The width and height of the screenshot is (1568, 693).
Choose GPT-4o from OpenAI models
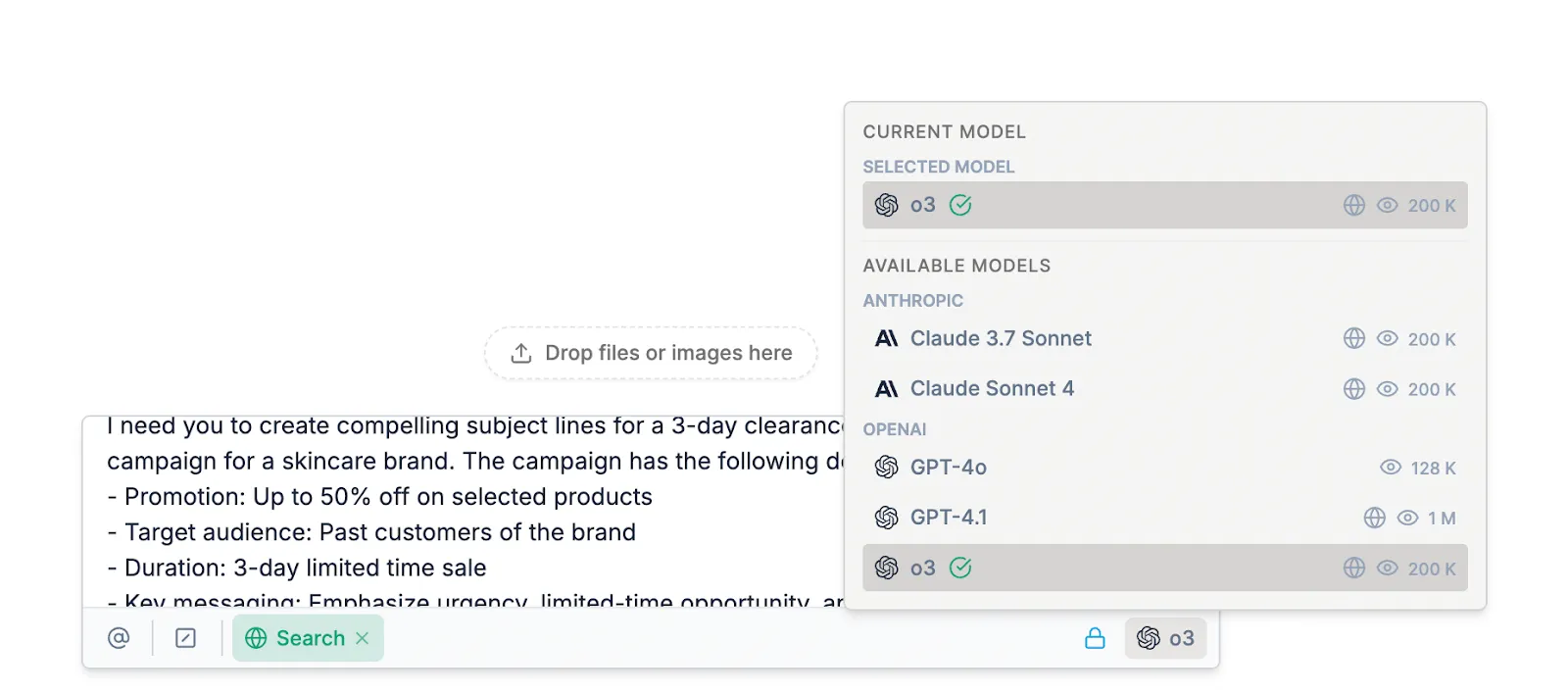point(1165,468)
